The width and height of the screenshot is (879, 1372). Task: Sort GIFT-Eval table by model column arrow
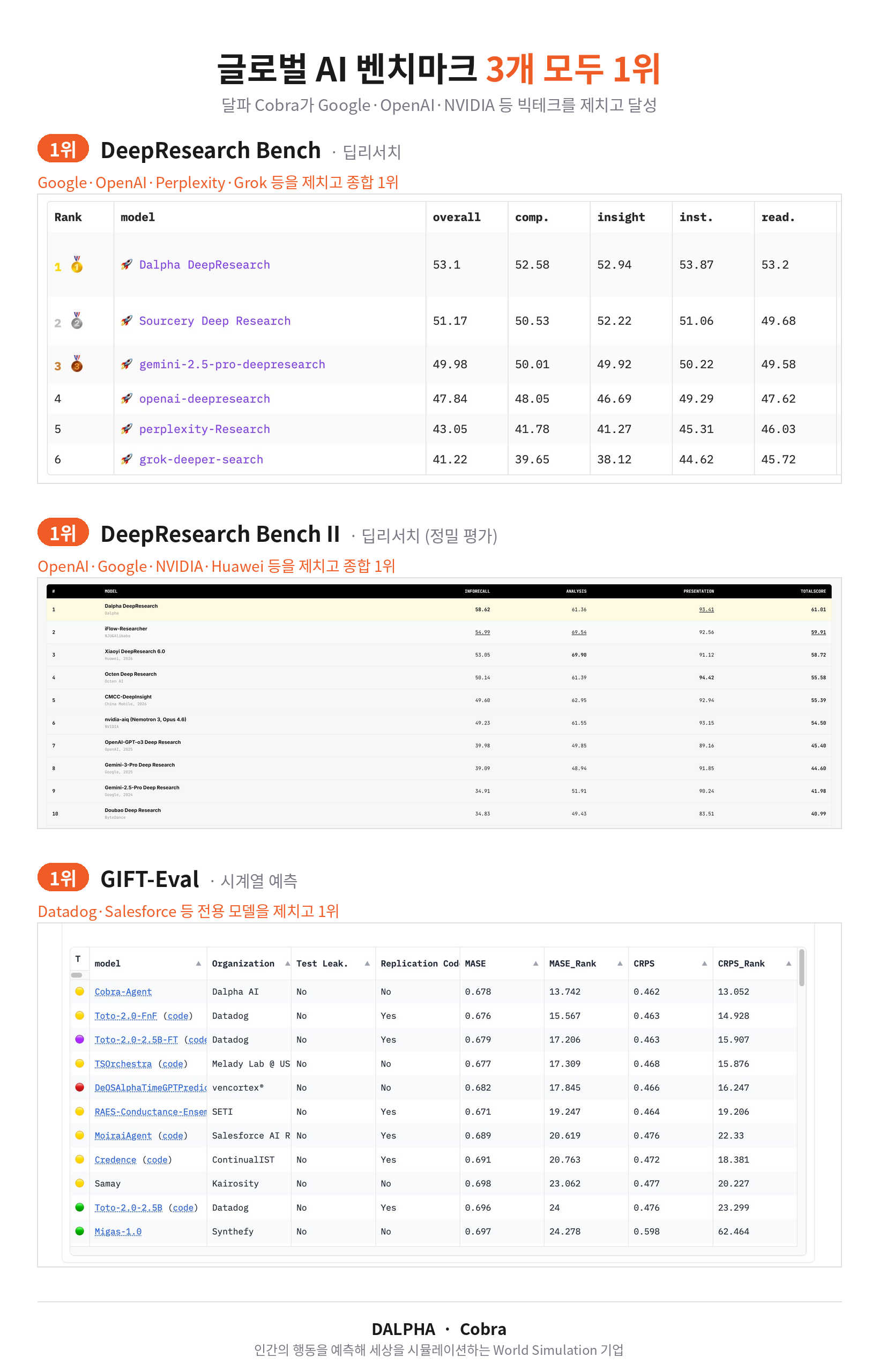click(x=198, y=964)
